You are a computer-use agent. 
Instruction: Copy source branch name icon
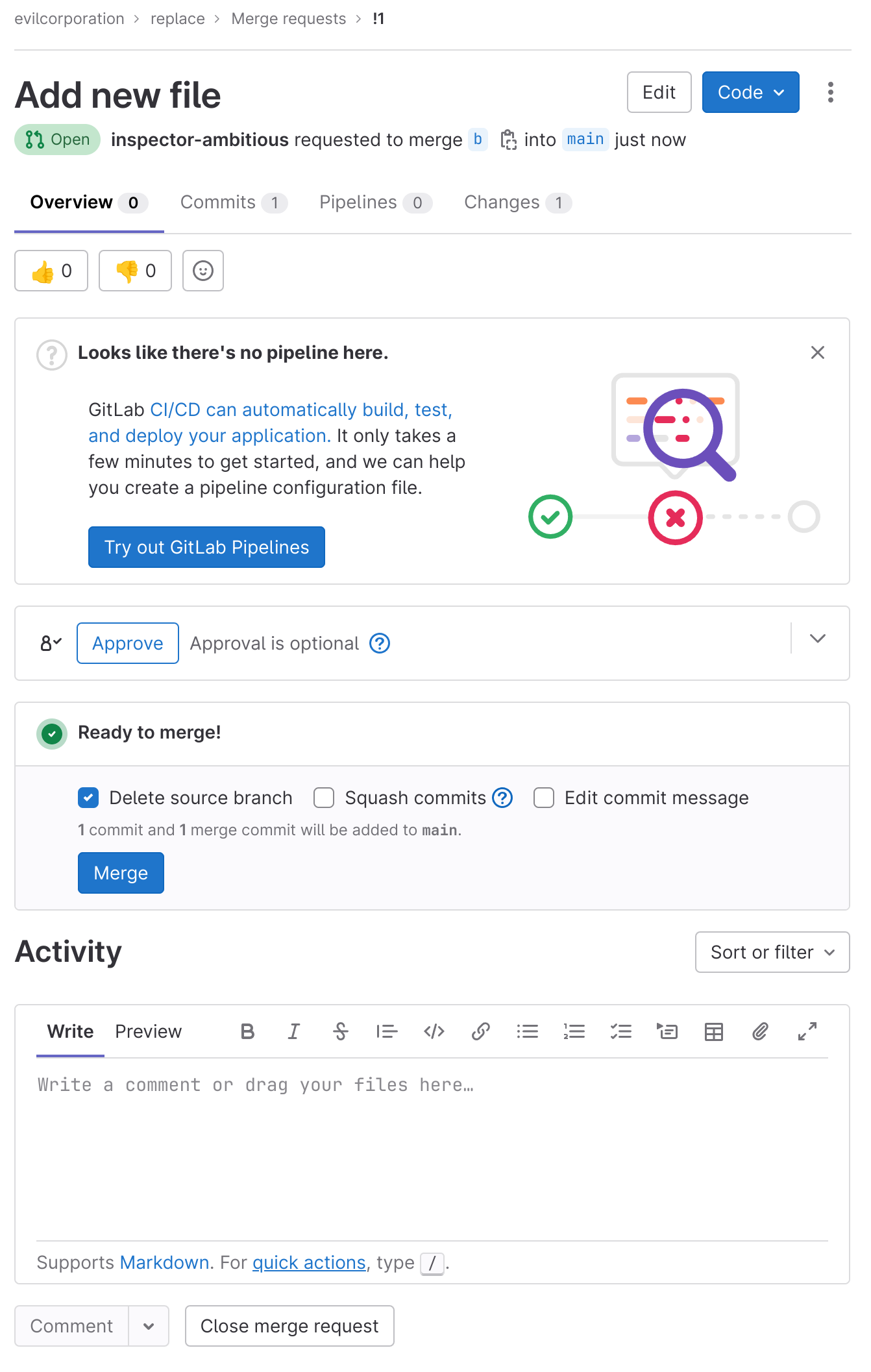coord(508,140)
